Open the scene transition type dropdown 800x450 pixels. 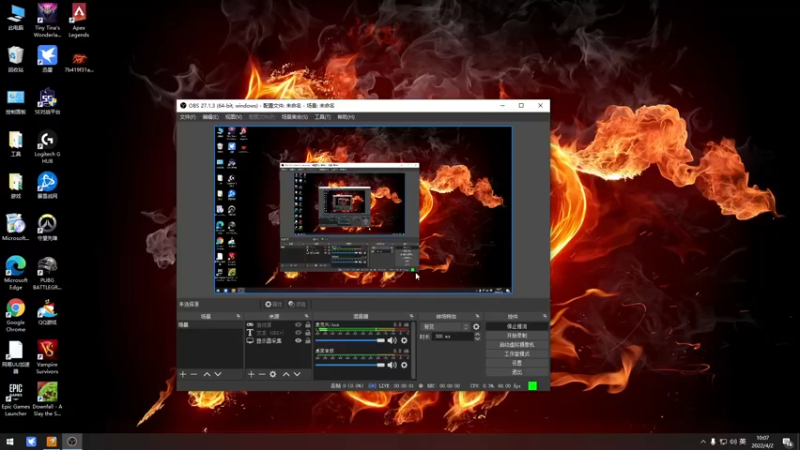pos(445,327)
